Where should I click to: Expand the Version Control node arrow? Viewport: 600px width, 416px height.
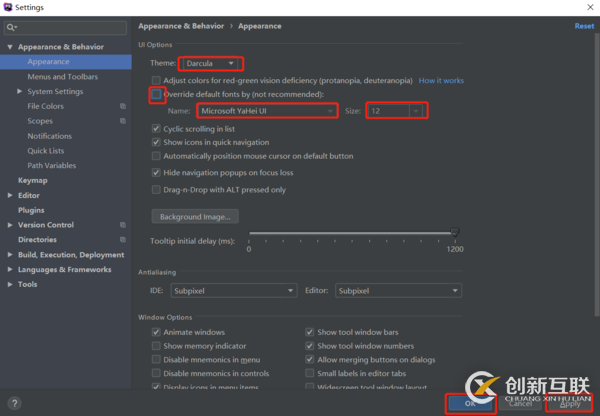(10, 225)
